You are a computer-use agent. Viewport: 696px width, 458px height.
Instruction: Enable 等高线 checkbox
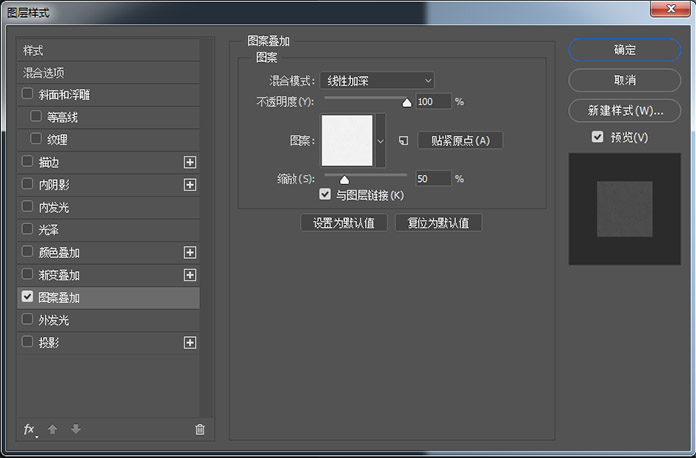pos(36,116)
